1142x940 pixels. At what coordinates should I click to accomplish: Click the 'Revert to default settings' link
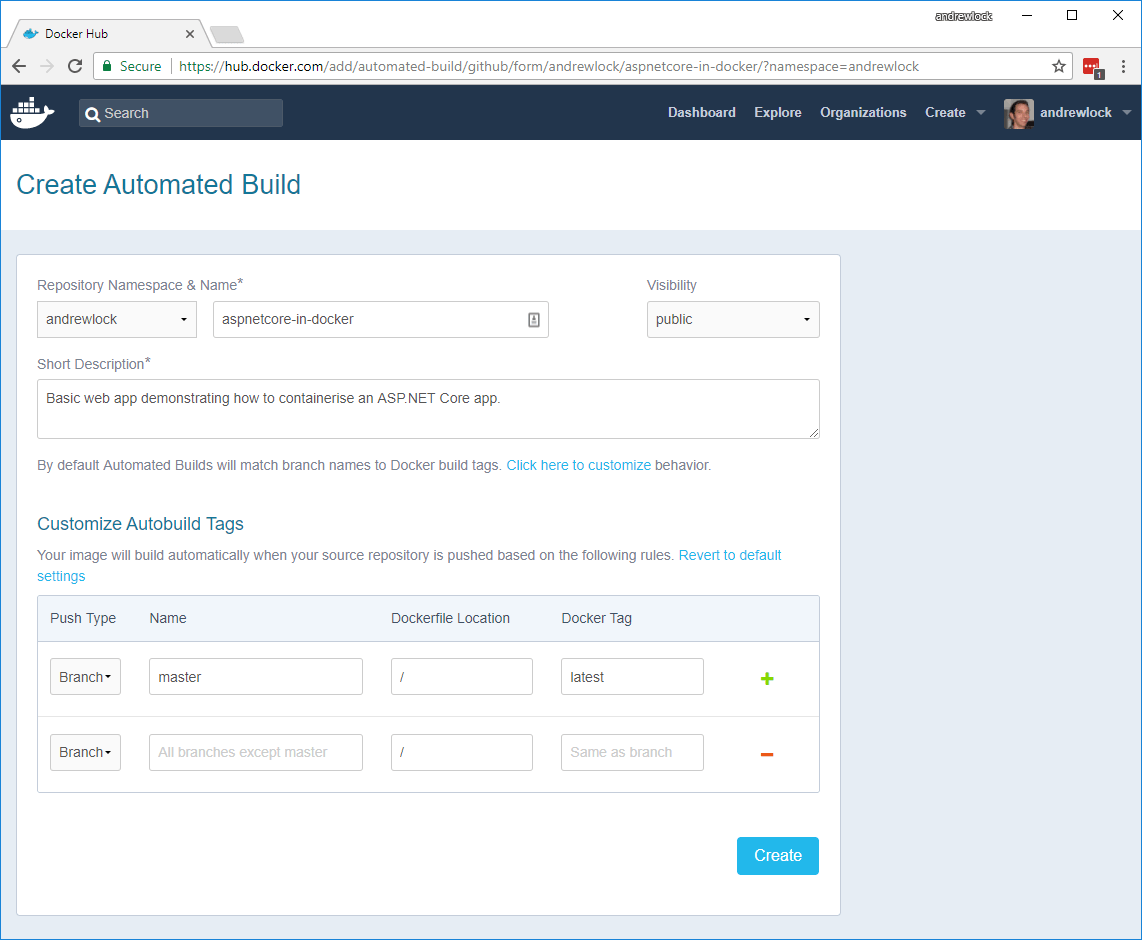(x=409, y=566)
